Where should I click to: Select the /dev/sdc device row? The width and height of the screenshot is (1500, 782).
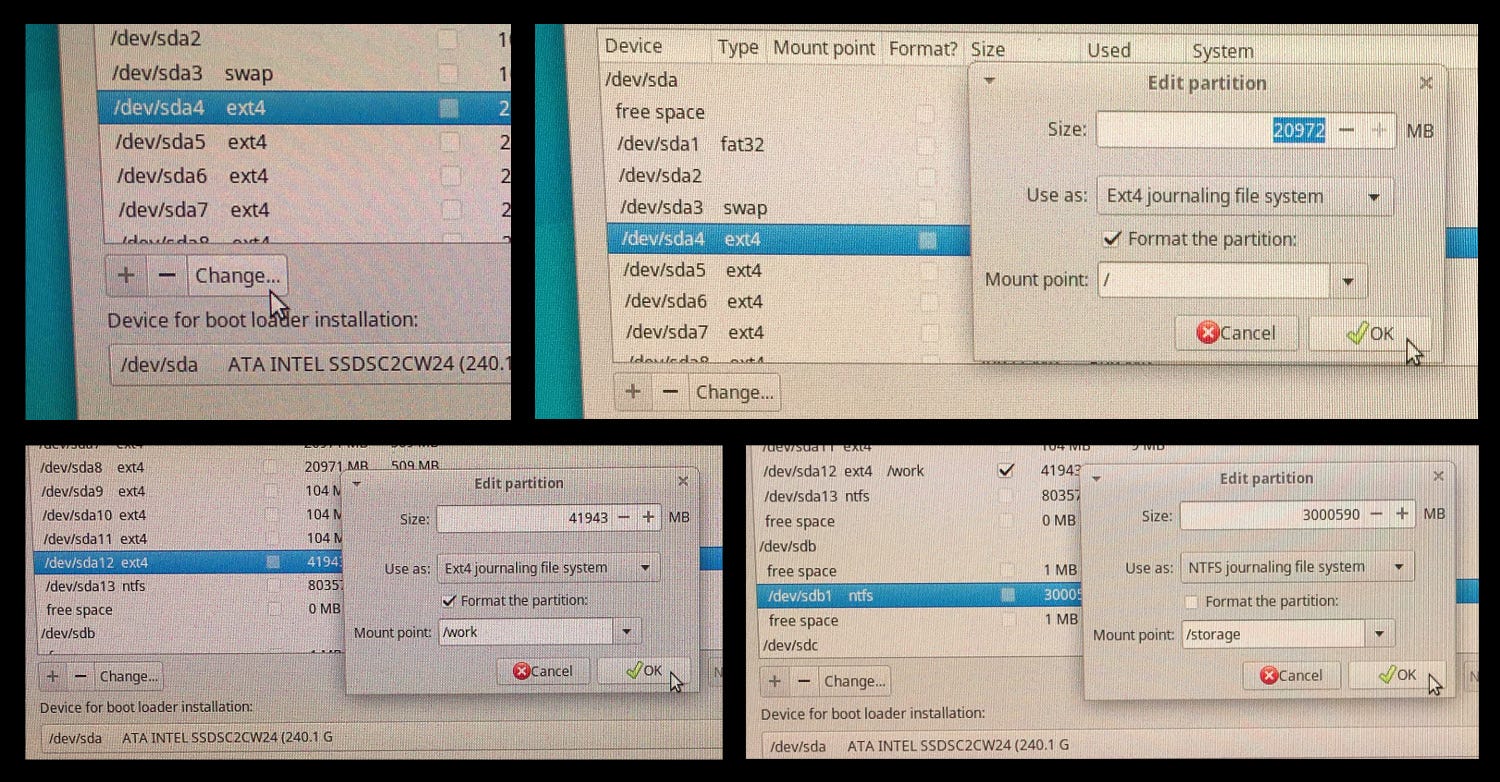click(x=919, y=645)
